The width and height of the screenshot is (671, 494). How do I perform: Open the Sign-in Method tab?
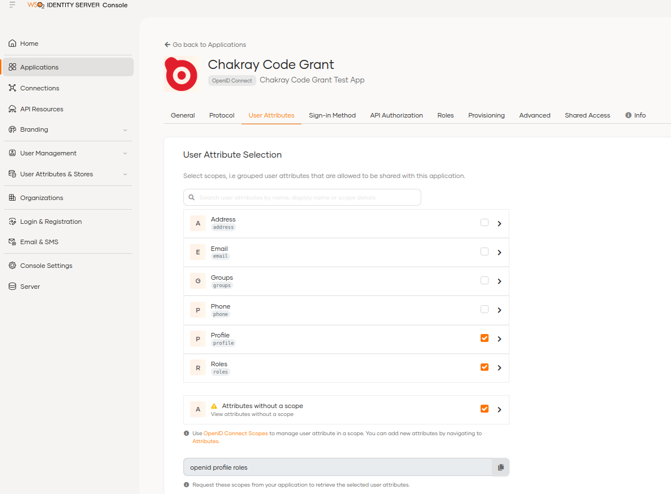(332, 115)
